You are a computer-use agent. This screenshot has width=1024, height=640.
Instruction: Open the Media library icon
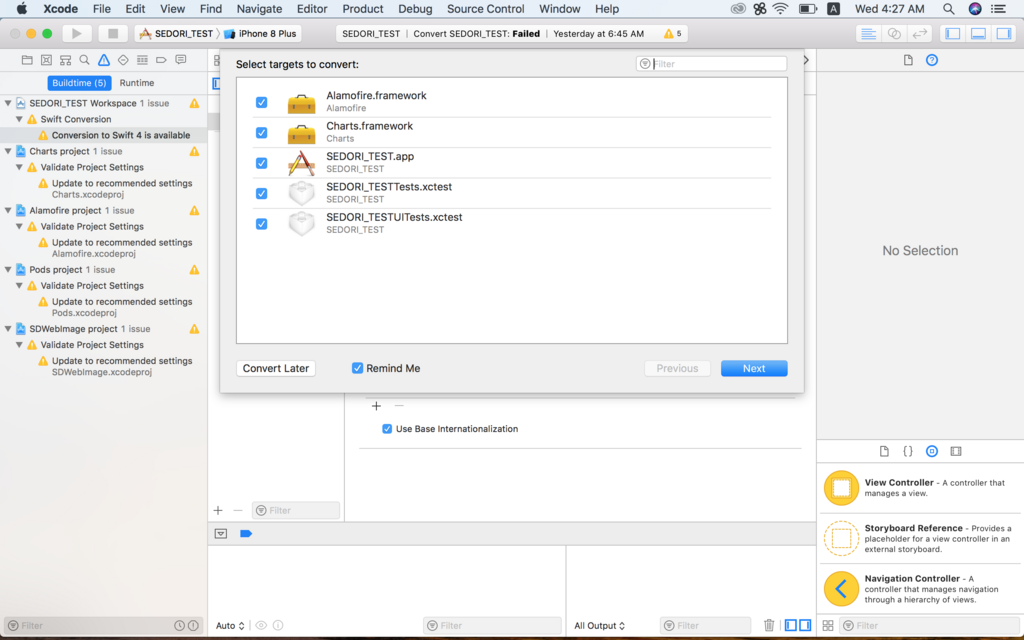[x=956, y=451]
